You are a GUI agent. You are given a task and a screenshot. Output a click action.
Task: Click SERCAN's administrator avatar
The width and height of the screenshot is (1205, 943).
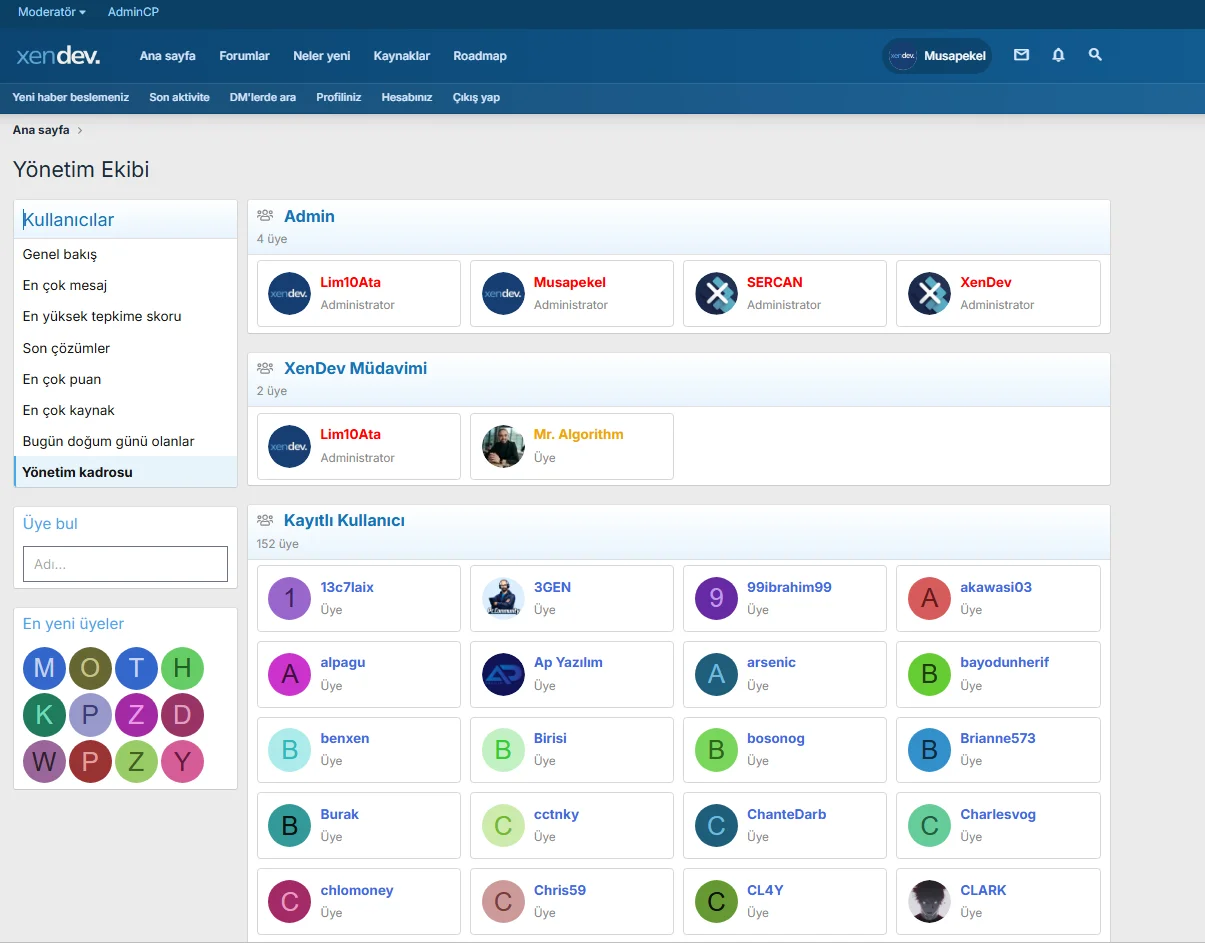[716, 294]
